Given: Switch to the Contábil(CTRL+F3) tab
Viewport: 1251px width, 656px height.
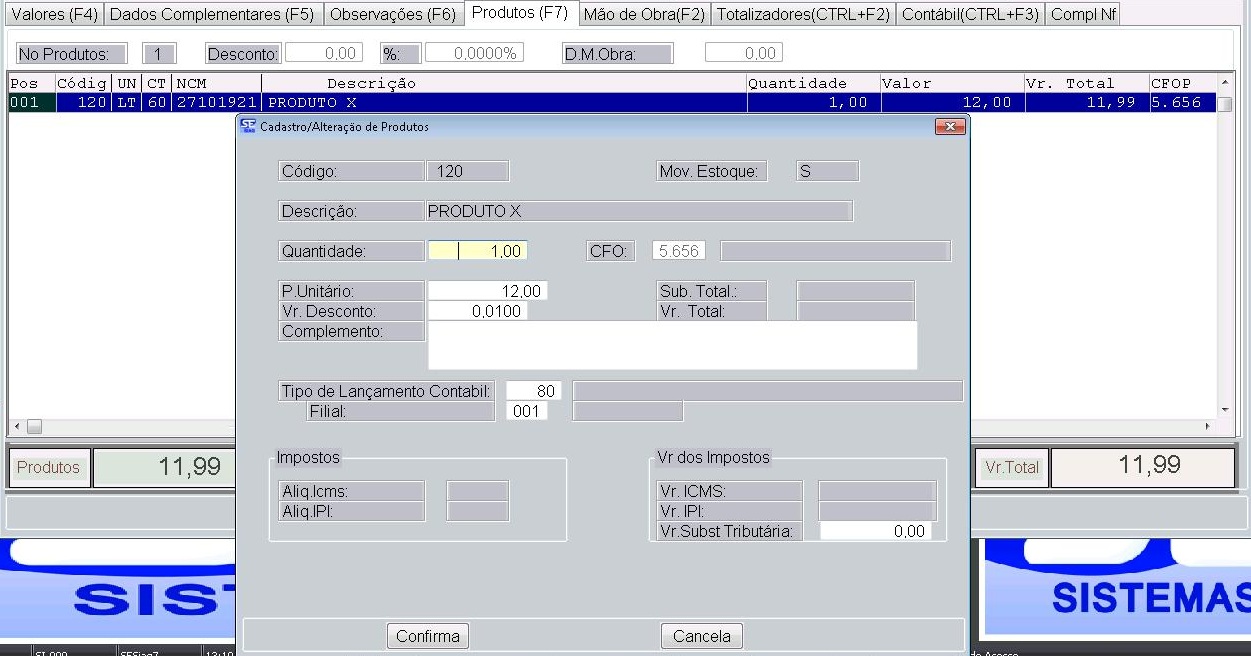Looking at the screenshot, I should click(970, 14).
